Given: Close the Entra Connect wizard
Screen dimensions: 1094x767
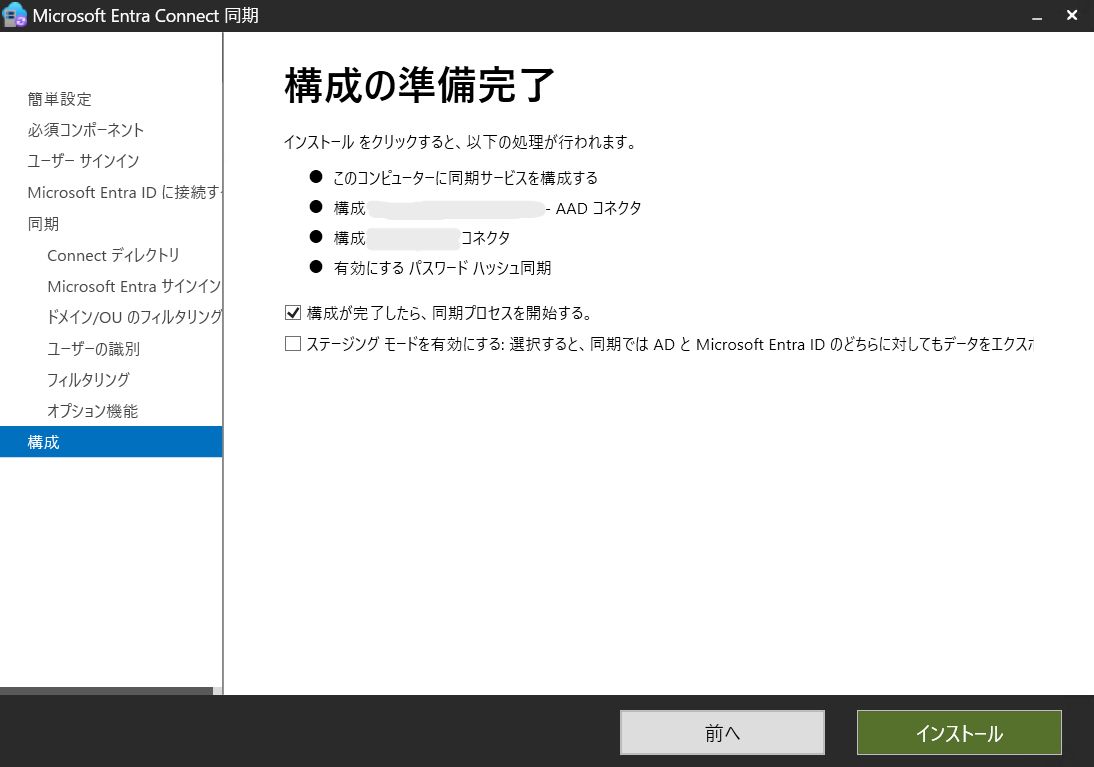Looking at the screenshot, I should pos(1071,15).
